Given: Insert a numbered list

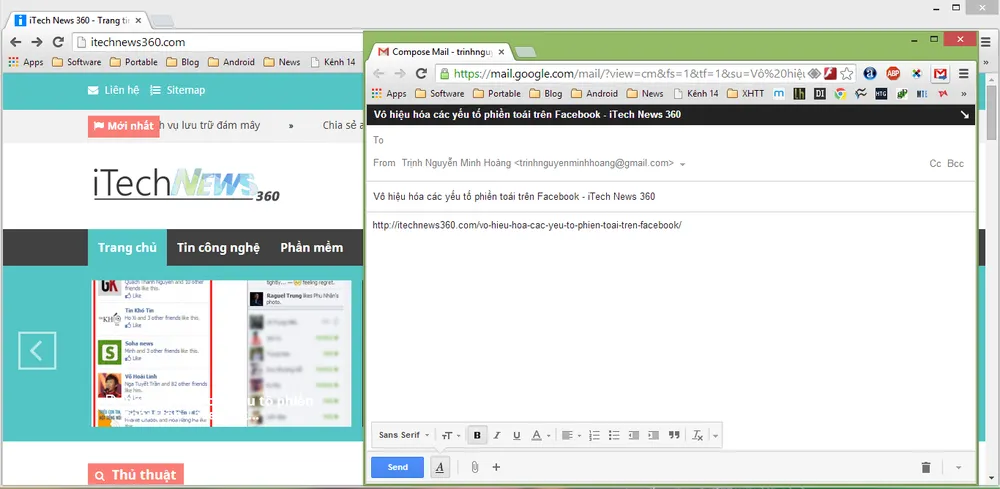Looking at the screenshot, I should (594, 435).
